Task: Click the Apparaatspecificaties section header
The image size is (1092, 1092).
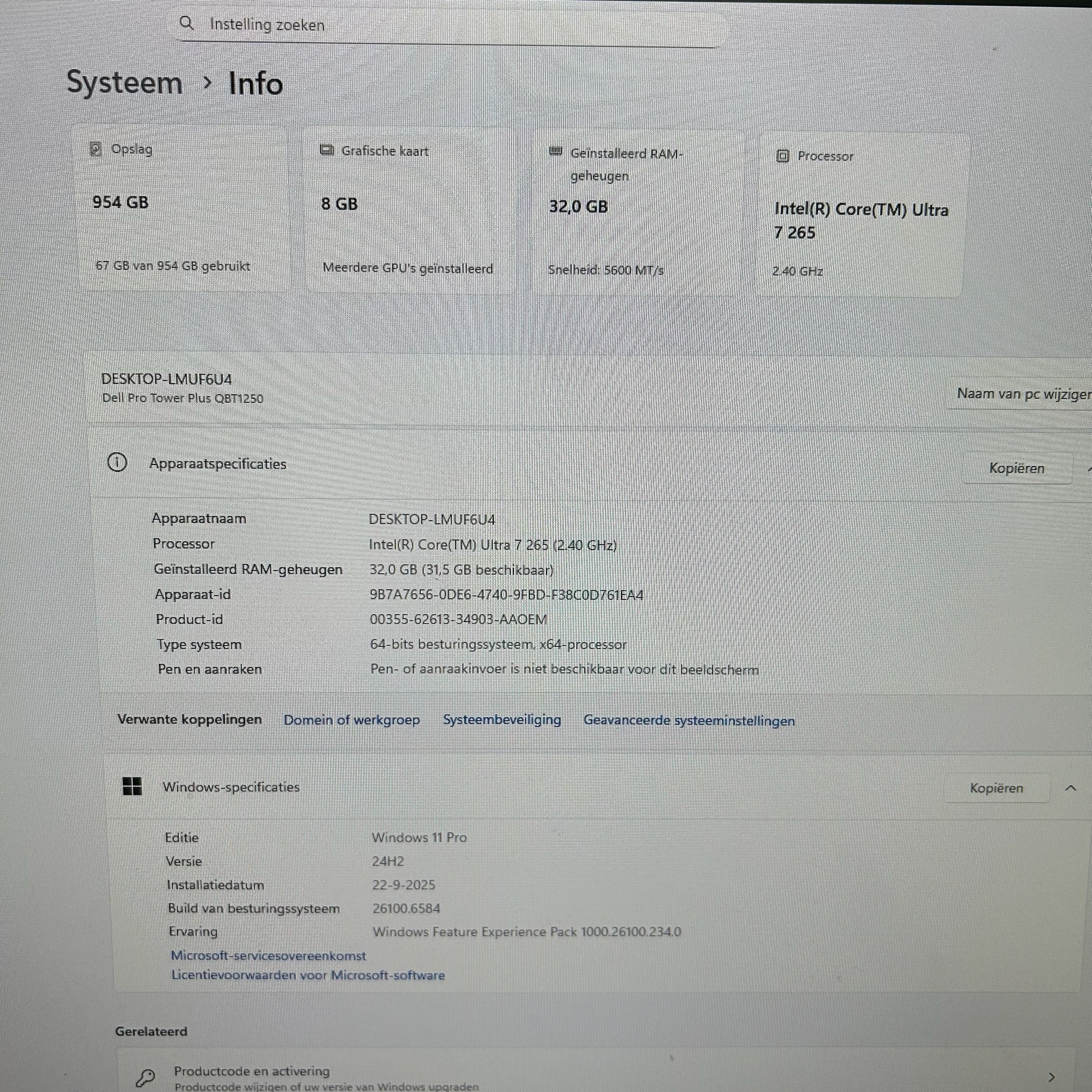Action: pyautogui.click(x=218, y=463)
